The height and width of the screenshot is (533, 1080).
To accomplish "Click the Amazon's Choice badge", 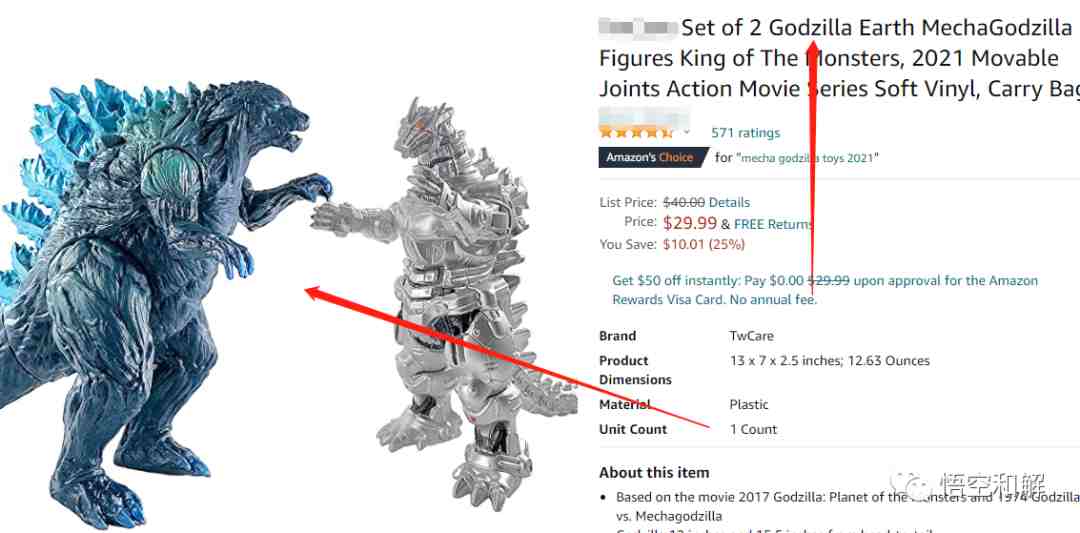I will click(652, 158).
